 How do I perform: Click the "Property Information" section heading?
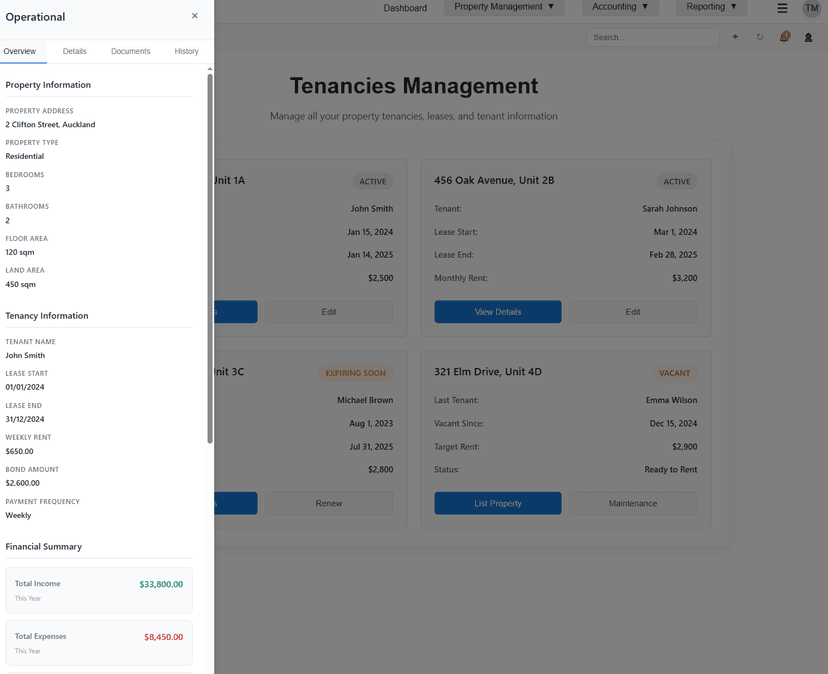[48, 85]
